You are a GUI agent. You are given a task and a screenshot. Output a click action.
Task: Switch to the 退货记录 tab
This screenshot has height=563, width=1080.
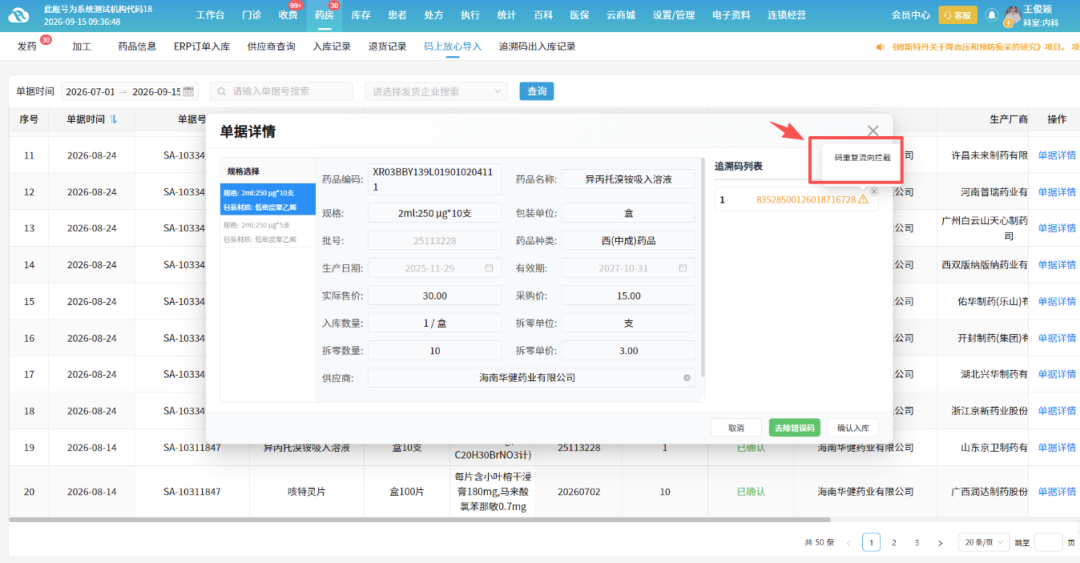point(387,46)
